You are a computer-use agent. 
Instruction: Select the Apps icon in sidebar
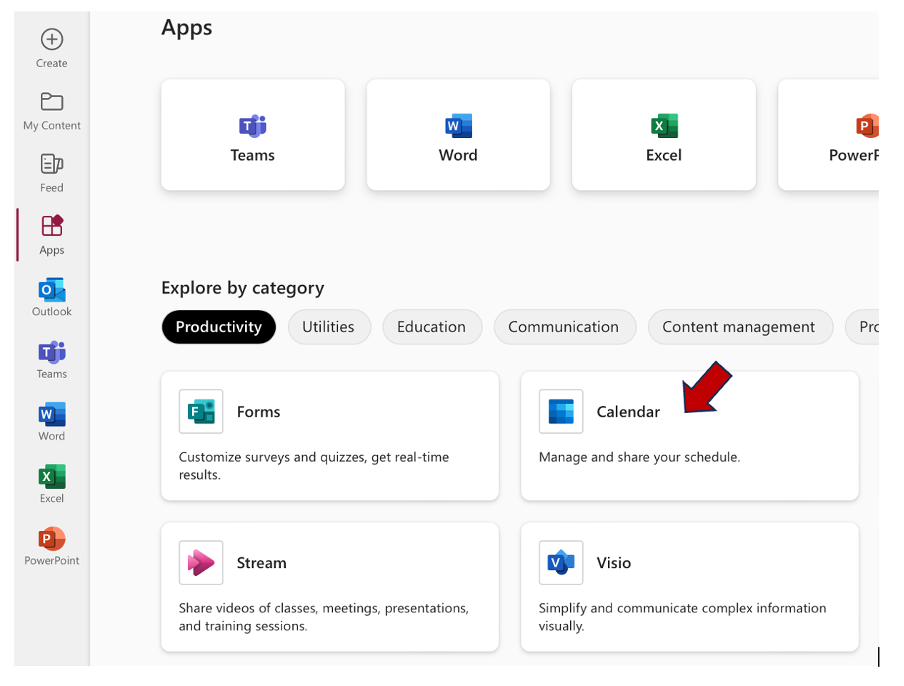(x=52, y=225)
